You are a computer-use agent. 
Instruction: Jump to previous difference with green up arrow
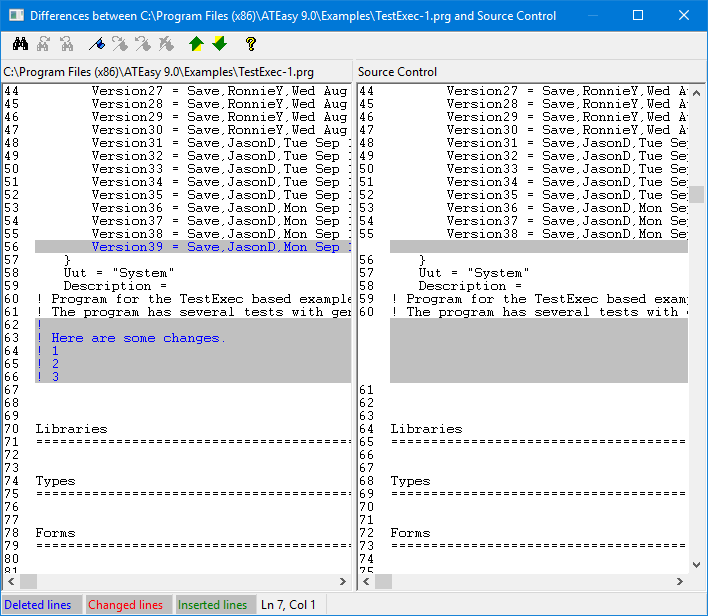point(196,44)
